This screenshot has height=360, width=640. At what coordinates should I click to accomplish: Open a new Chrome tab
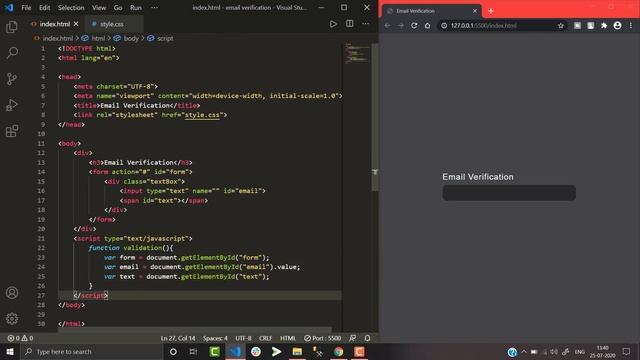[x=491, y=11]
